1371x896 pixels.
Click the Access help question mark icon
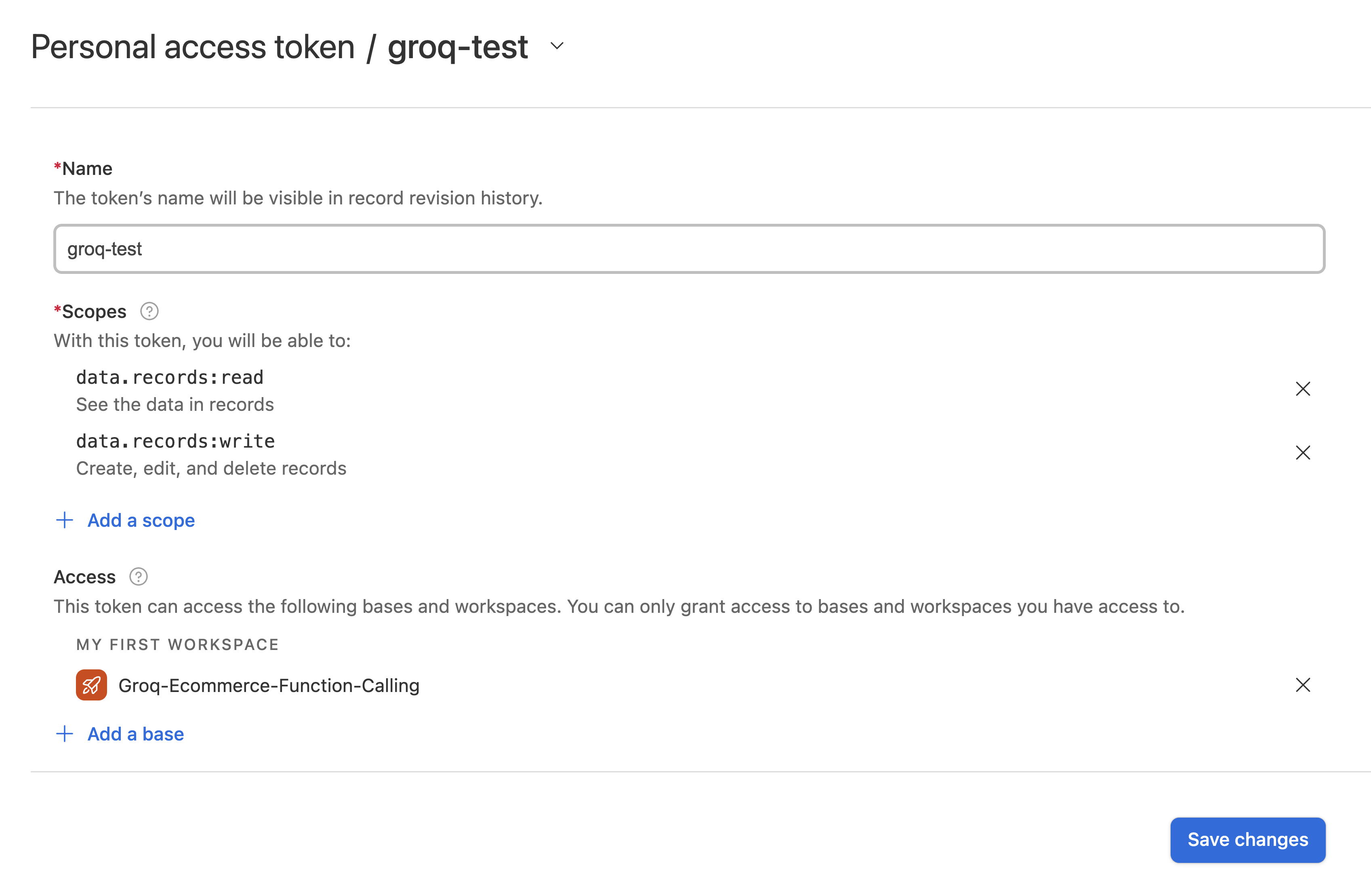click(138, 576)
